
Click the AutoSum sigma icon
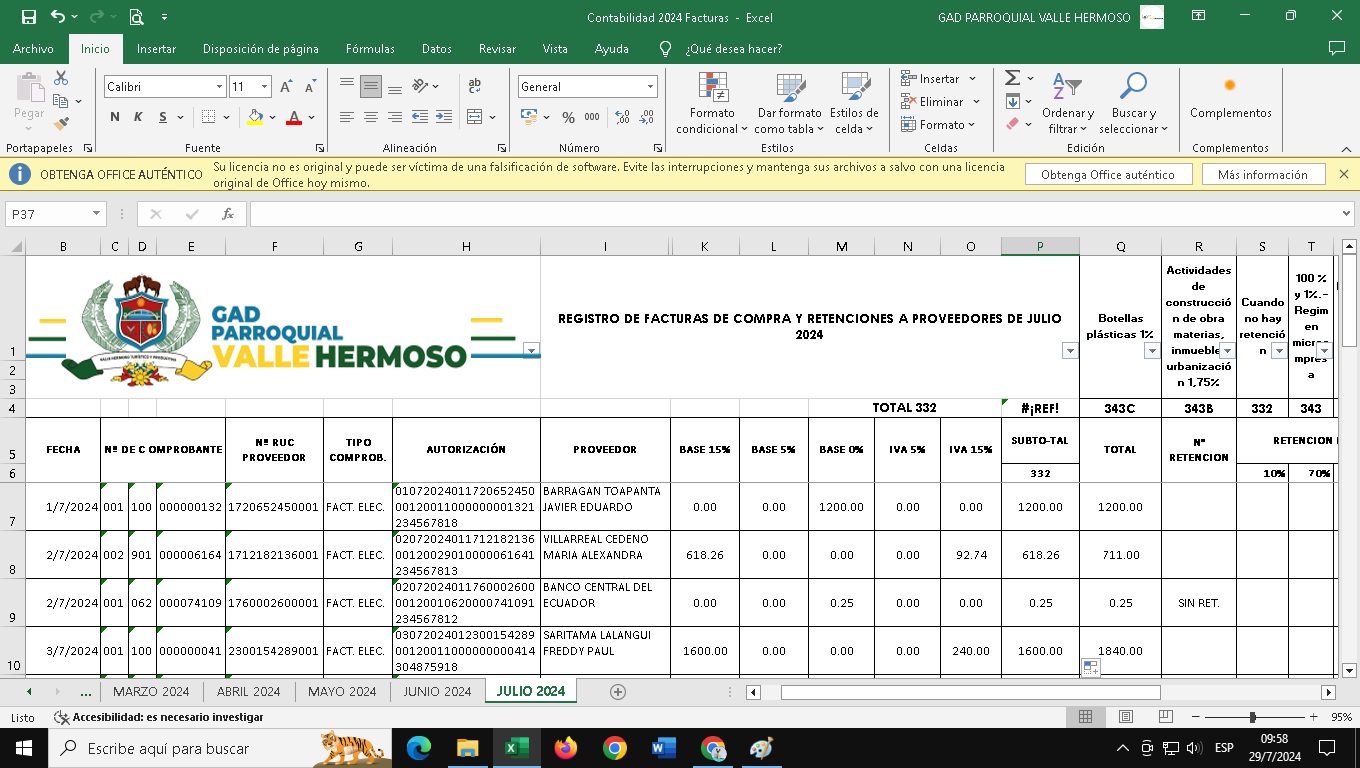[x=1012, y=78]
